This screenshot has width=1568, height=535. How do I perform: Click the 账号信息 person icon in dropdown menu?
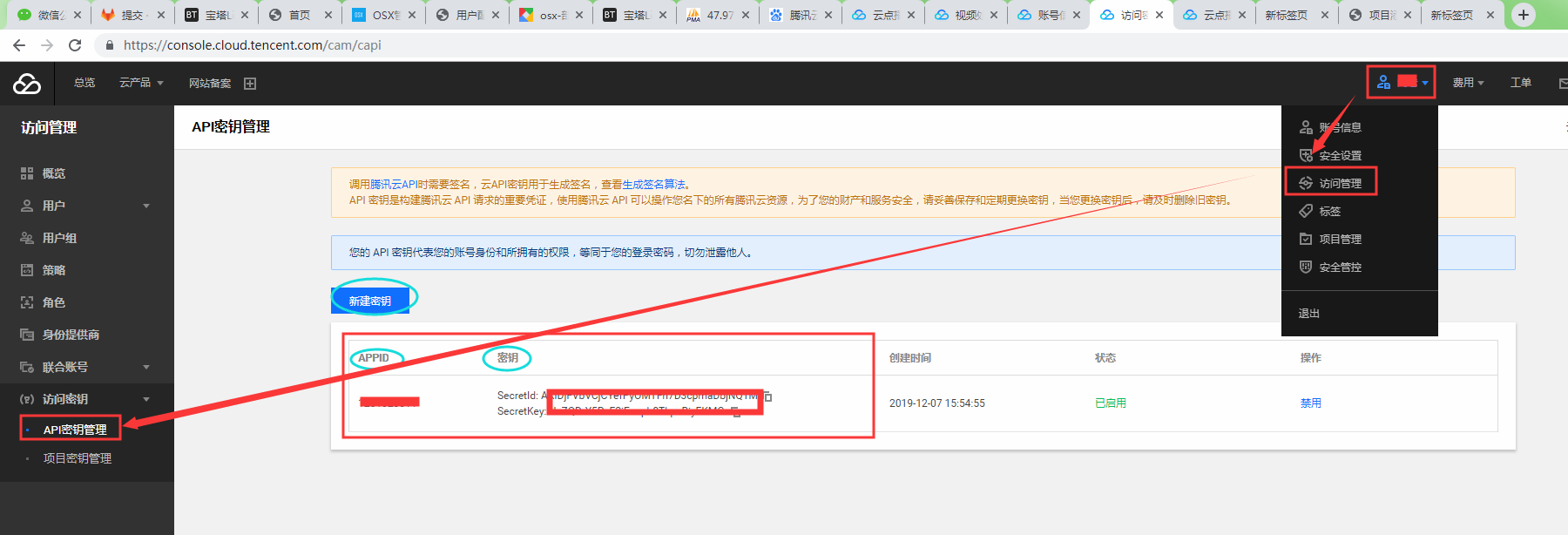click(1306, 127)
